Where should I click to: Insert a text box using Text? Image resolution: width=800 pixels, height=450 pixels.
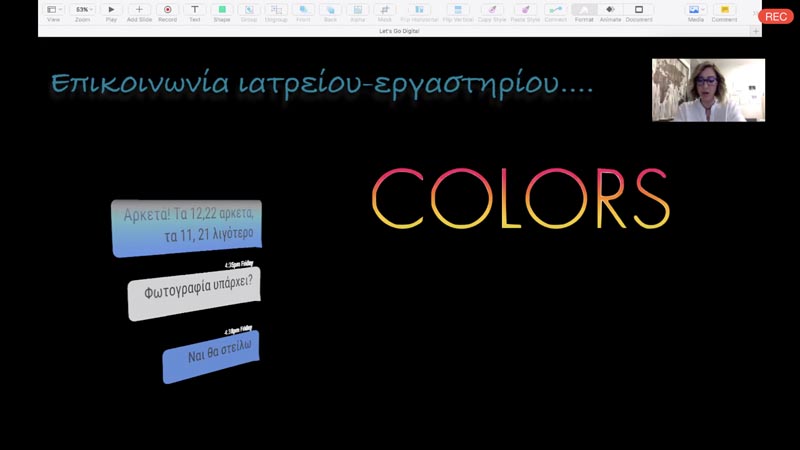(194, 10)
